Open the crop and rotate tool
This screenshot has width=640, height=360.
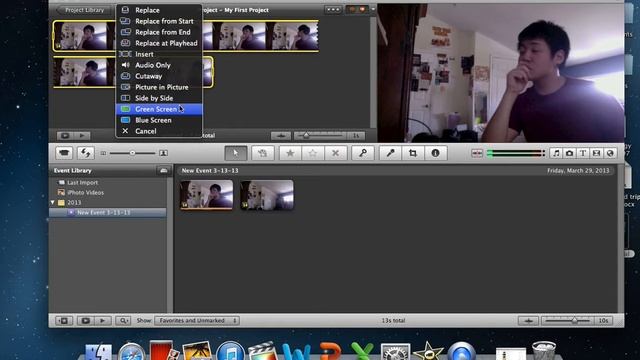point(413,153)
